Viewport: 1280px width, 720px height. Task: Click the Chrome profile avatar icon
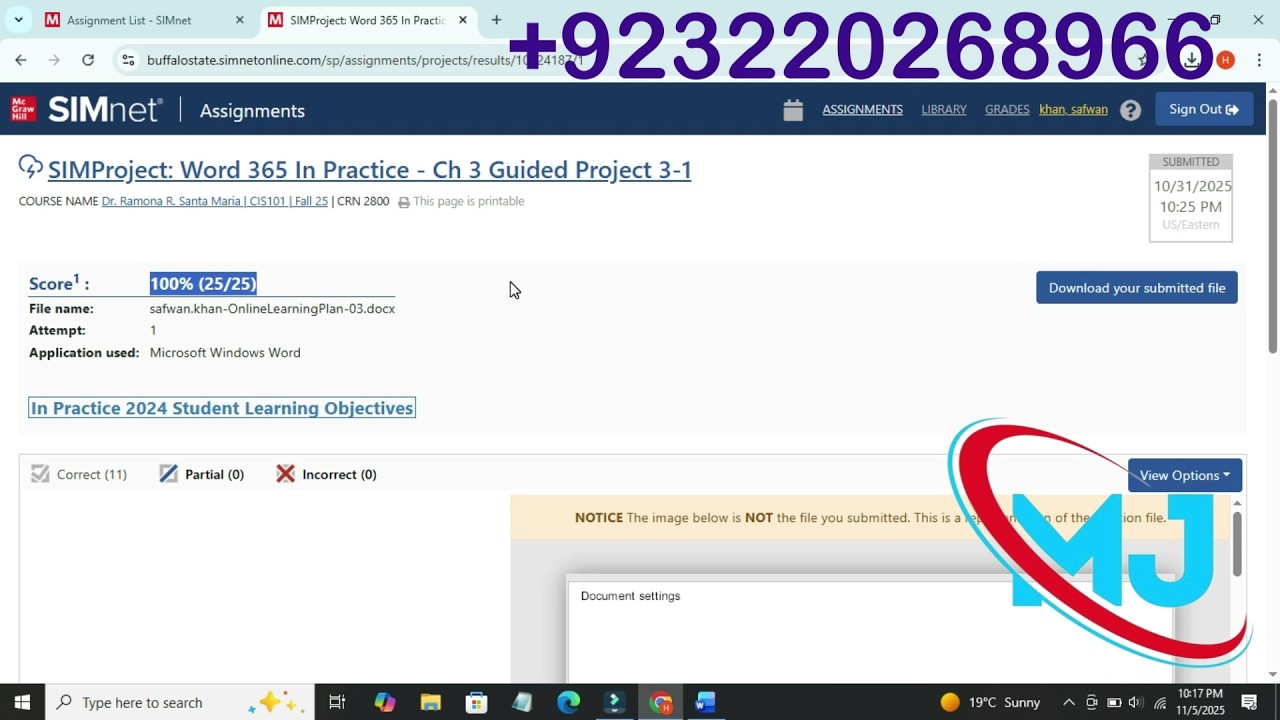click(1226, 60)
